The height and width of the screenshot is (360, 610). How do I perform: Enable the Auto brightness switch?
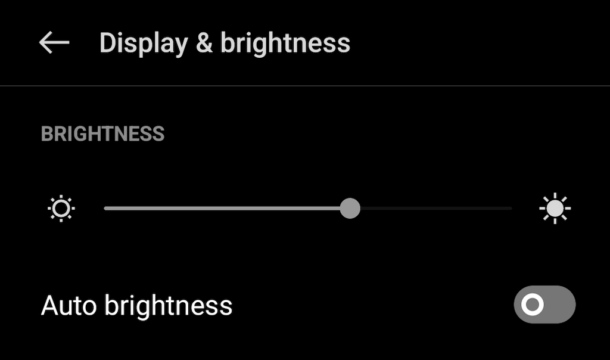545,304
